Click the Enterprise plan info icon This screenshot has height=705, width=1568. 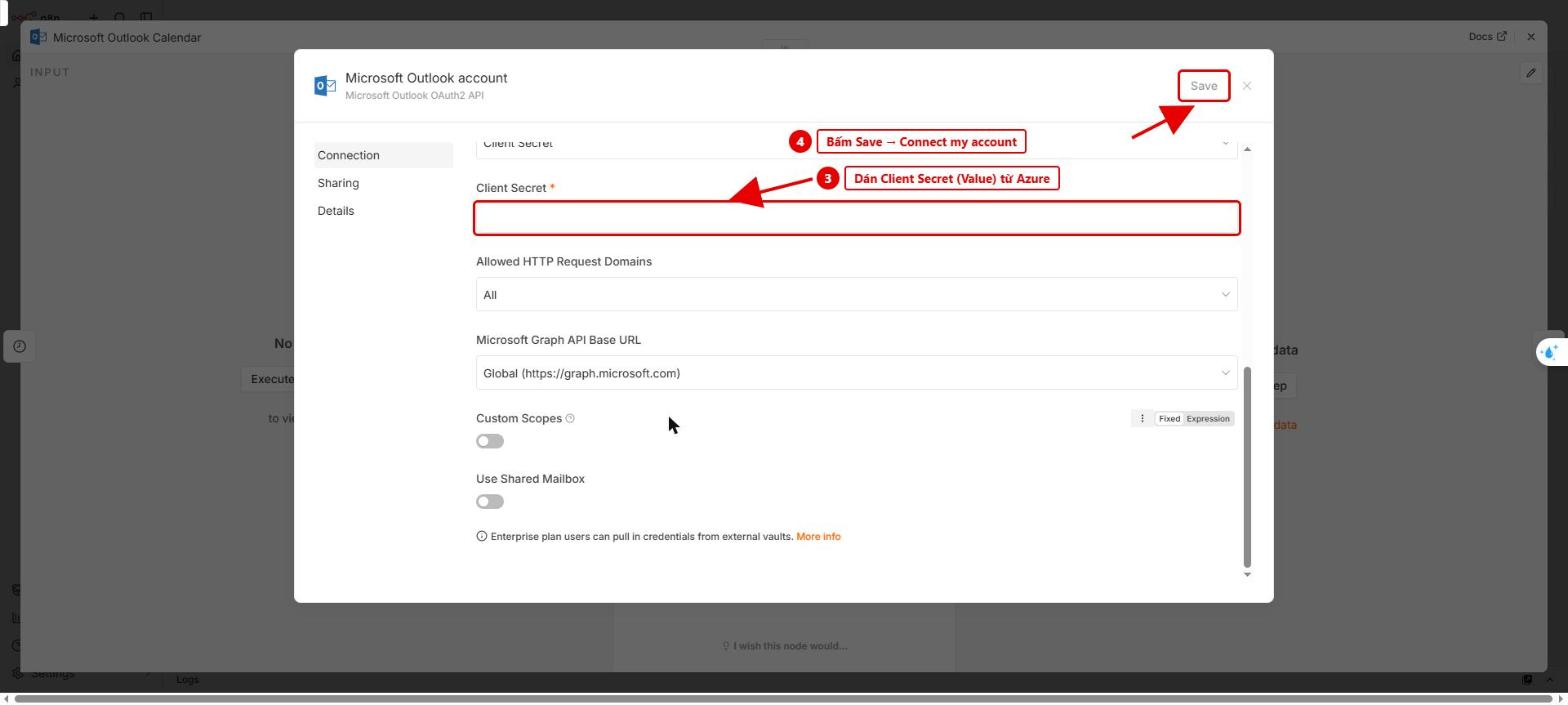pos(482,537)
